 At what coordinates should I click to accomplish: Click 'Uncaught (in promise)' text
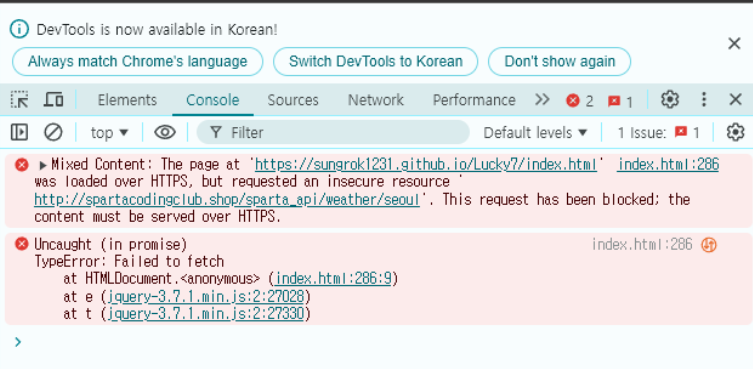110,244
